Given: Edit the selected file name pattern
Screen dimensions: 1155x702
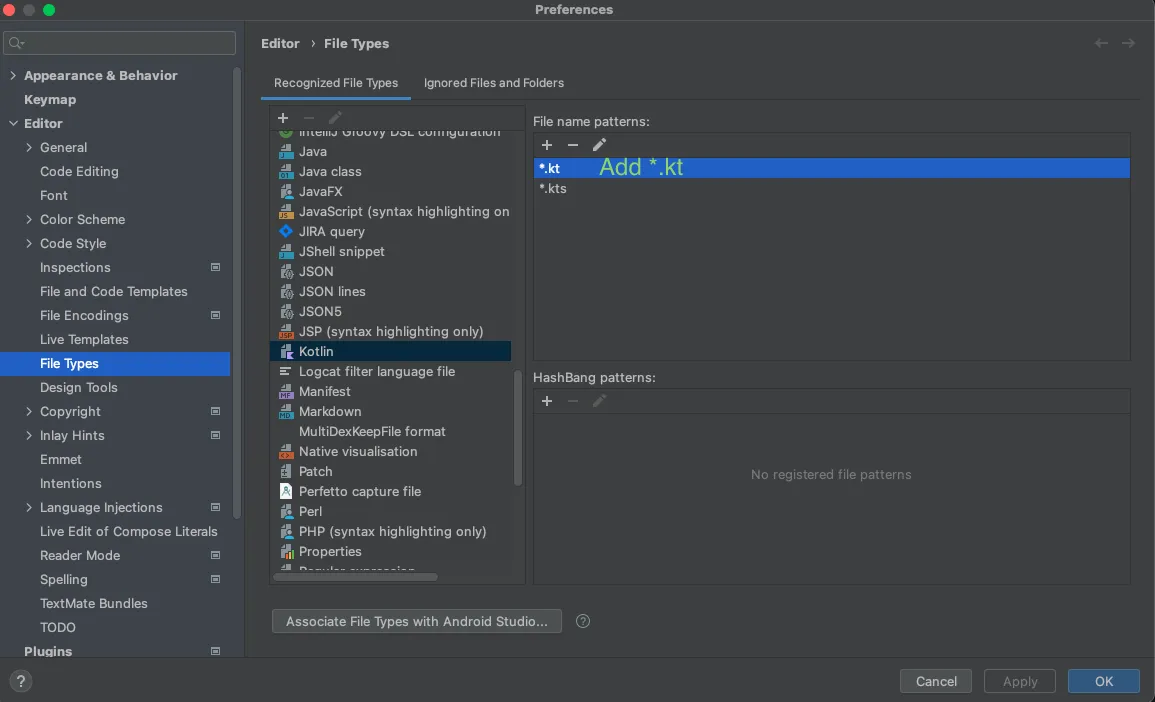Looking at the screenshot, I should coord(599,146).
